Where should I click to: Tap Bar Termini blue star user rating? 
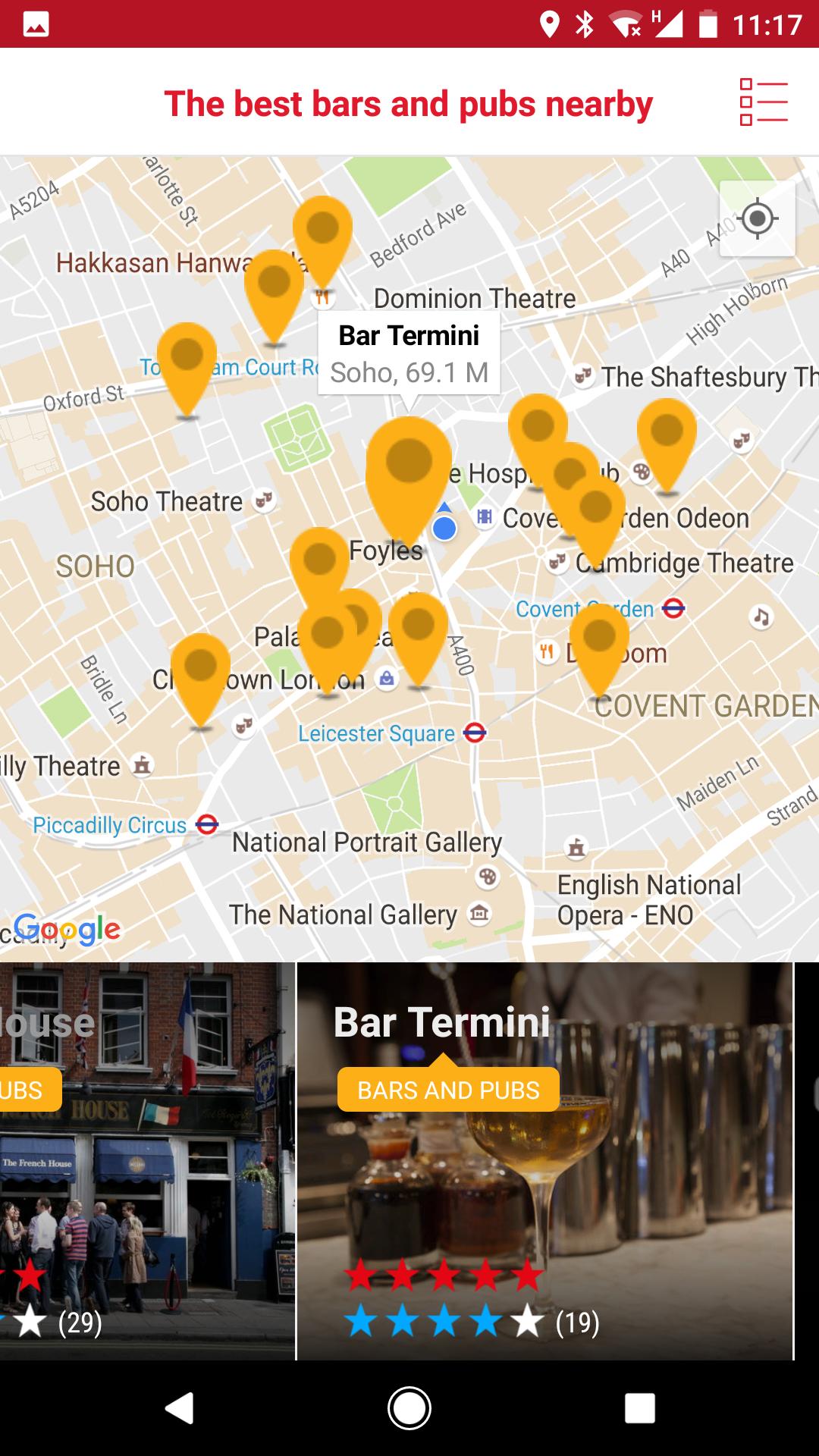point(444,1322)
